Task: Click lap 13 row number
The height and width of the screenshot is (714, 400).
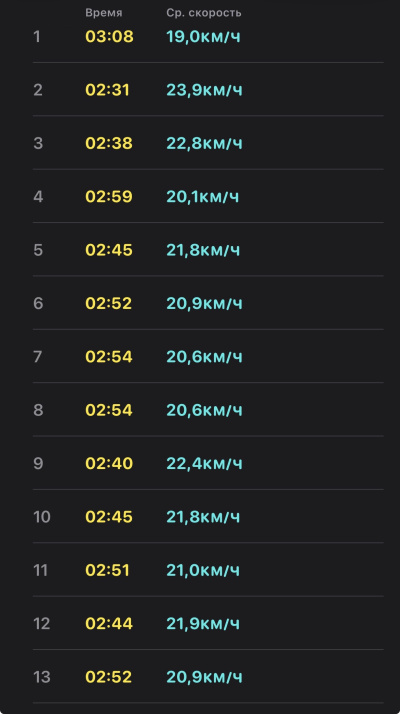Action: click(x=42, y=677)
